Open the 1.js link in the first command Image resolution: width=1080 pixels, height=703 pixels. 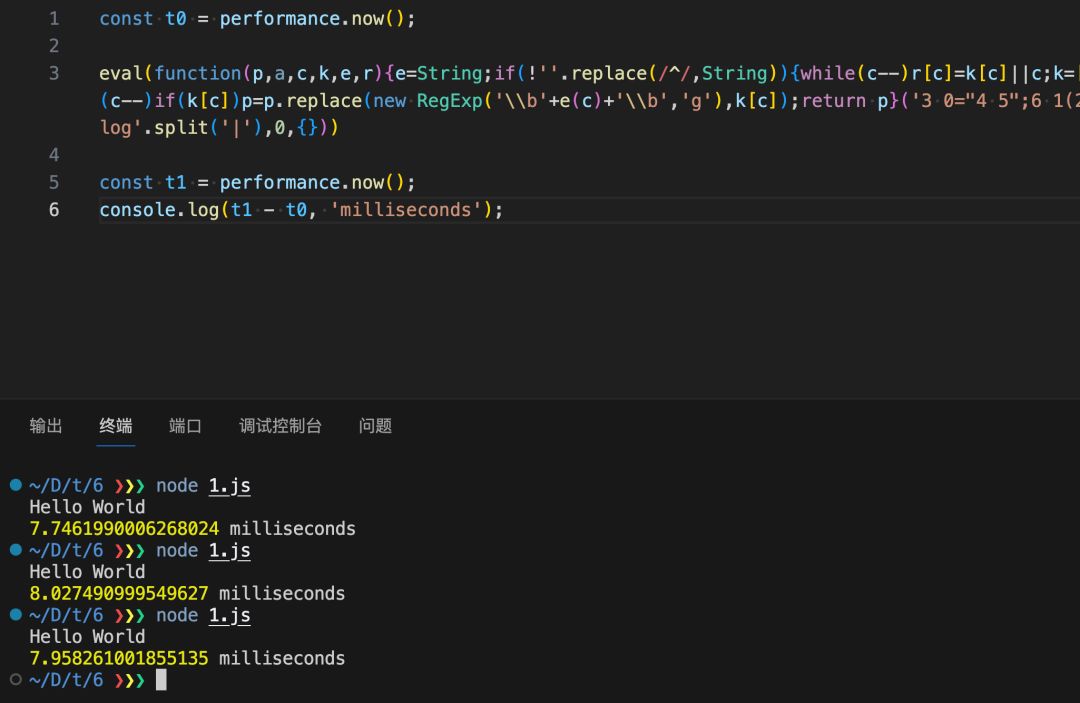pyautogui.click(x=229, y=486)
